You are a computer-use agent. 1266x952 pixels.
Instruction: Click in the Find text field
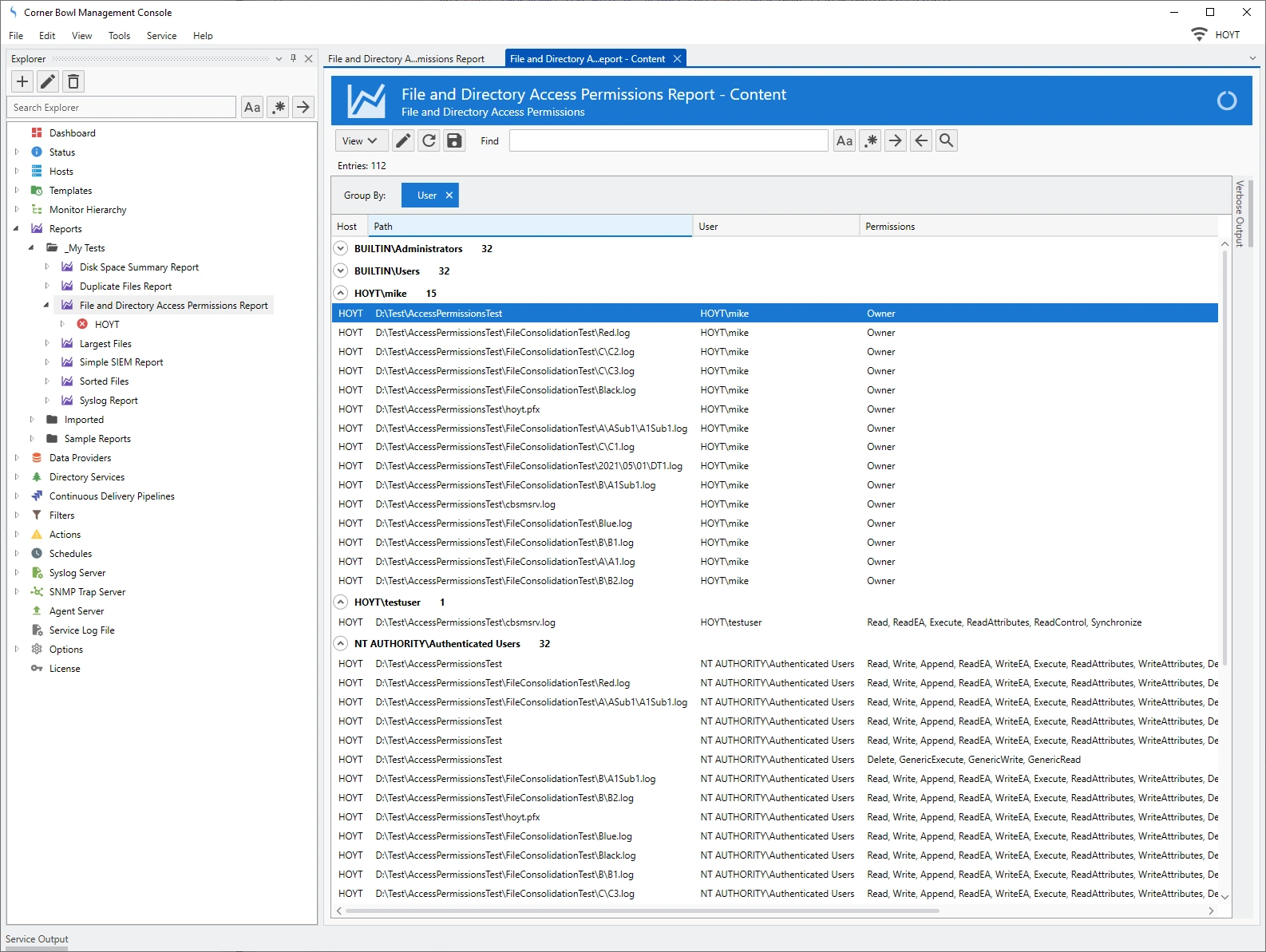(x=668, y=140)
